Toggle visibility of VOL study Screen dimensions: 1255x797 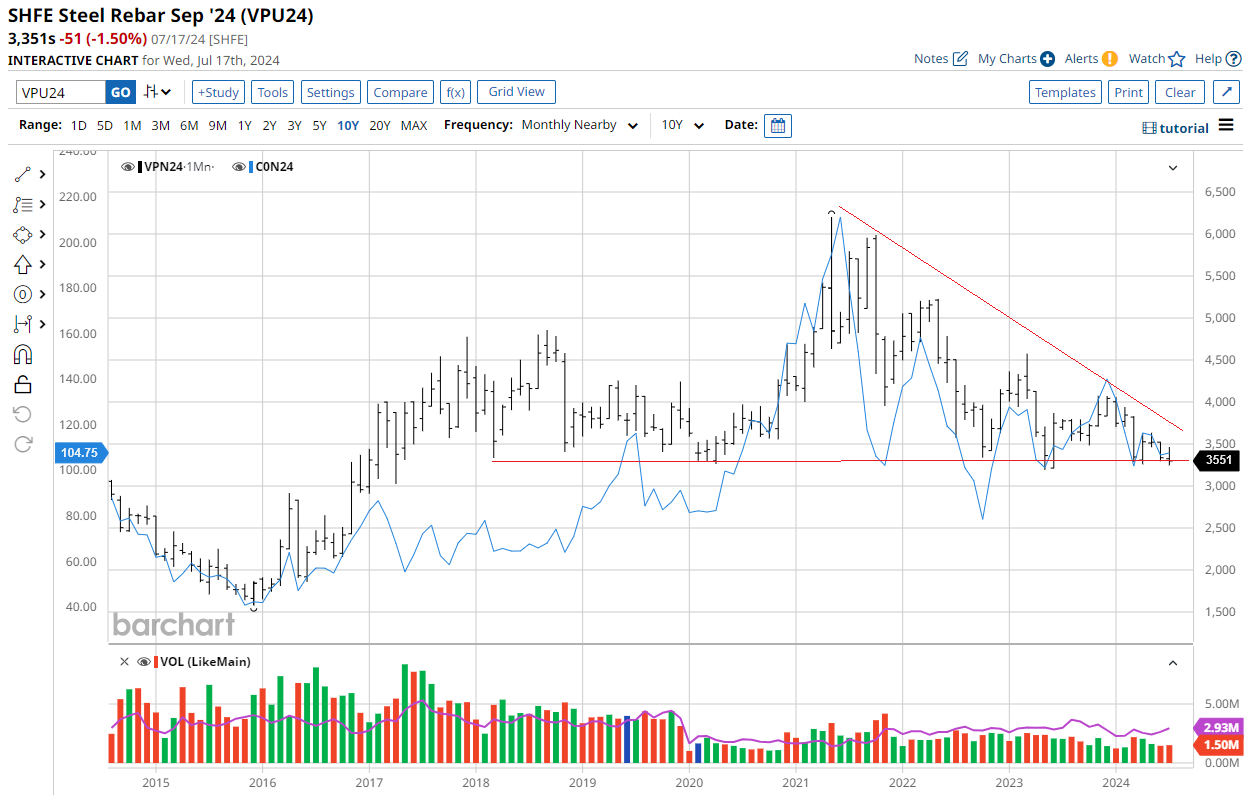145,662
